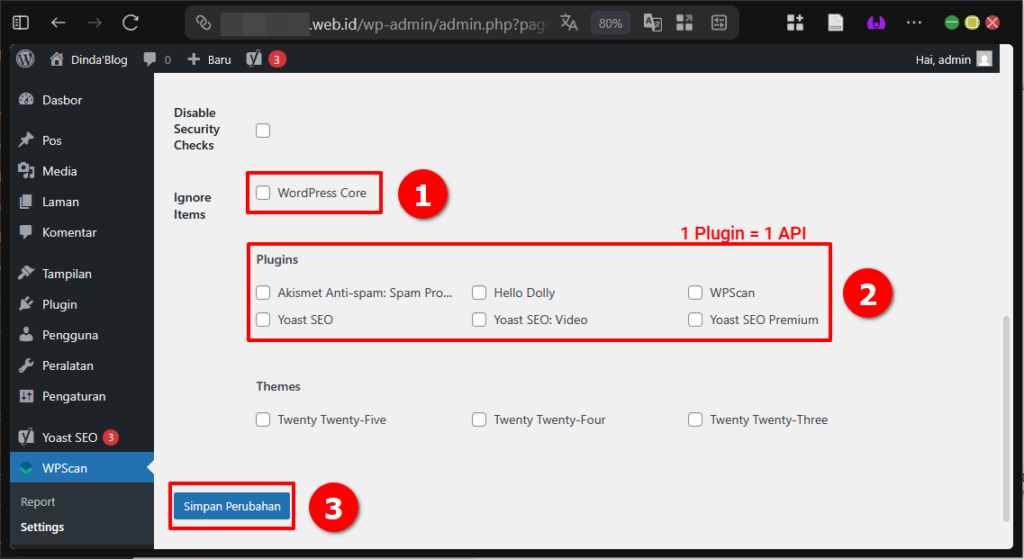Viewport: 1024px width, 559px height.
Task: Reload the page with refresh icon
Action: [131, 23]
